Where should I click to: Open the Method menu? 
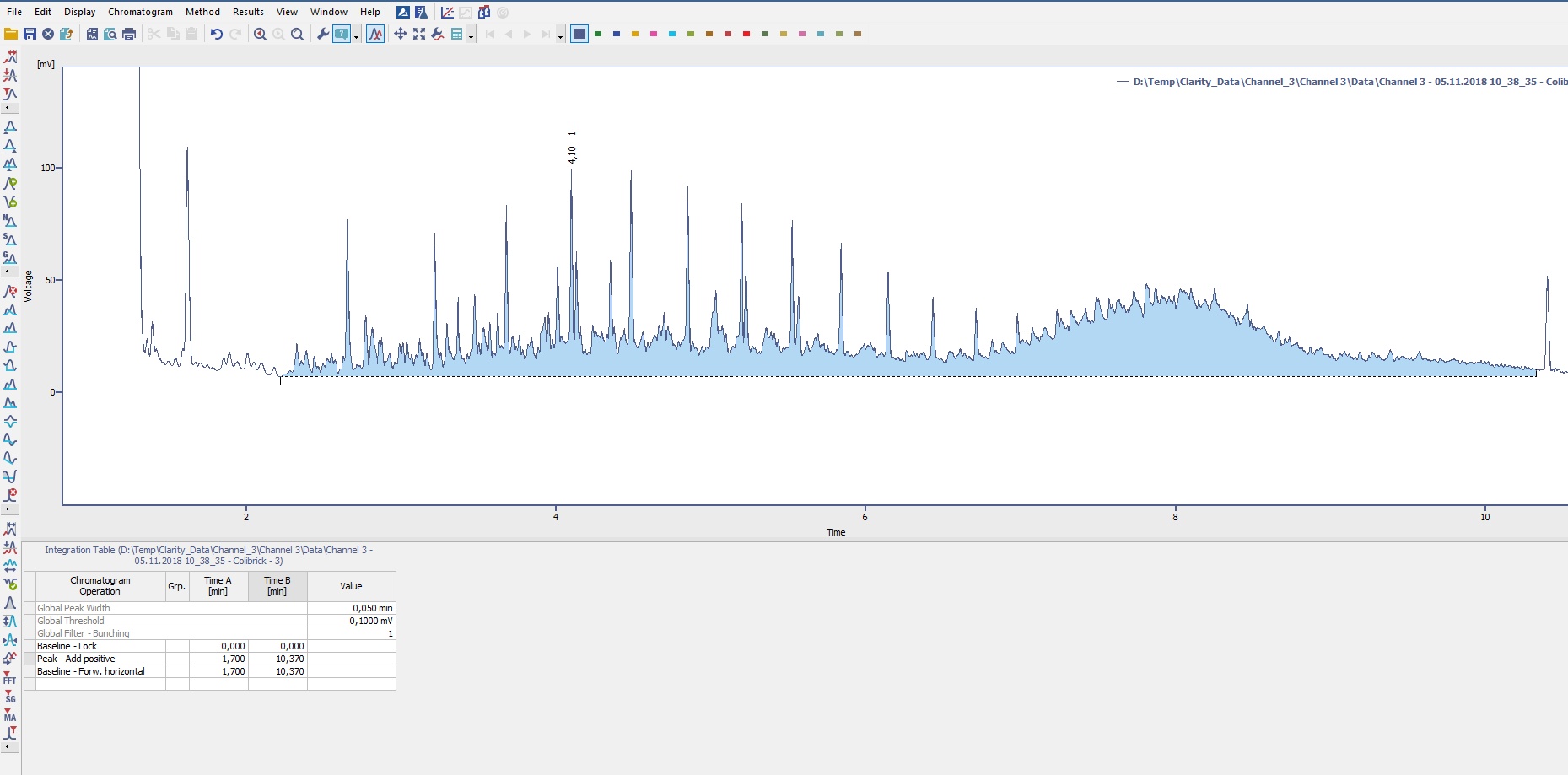(x=202, y=12)
